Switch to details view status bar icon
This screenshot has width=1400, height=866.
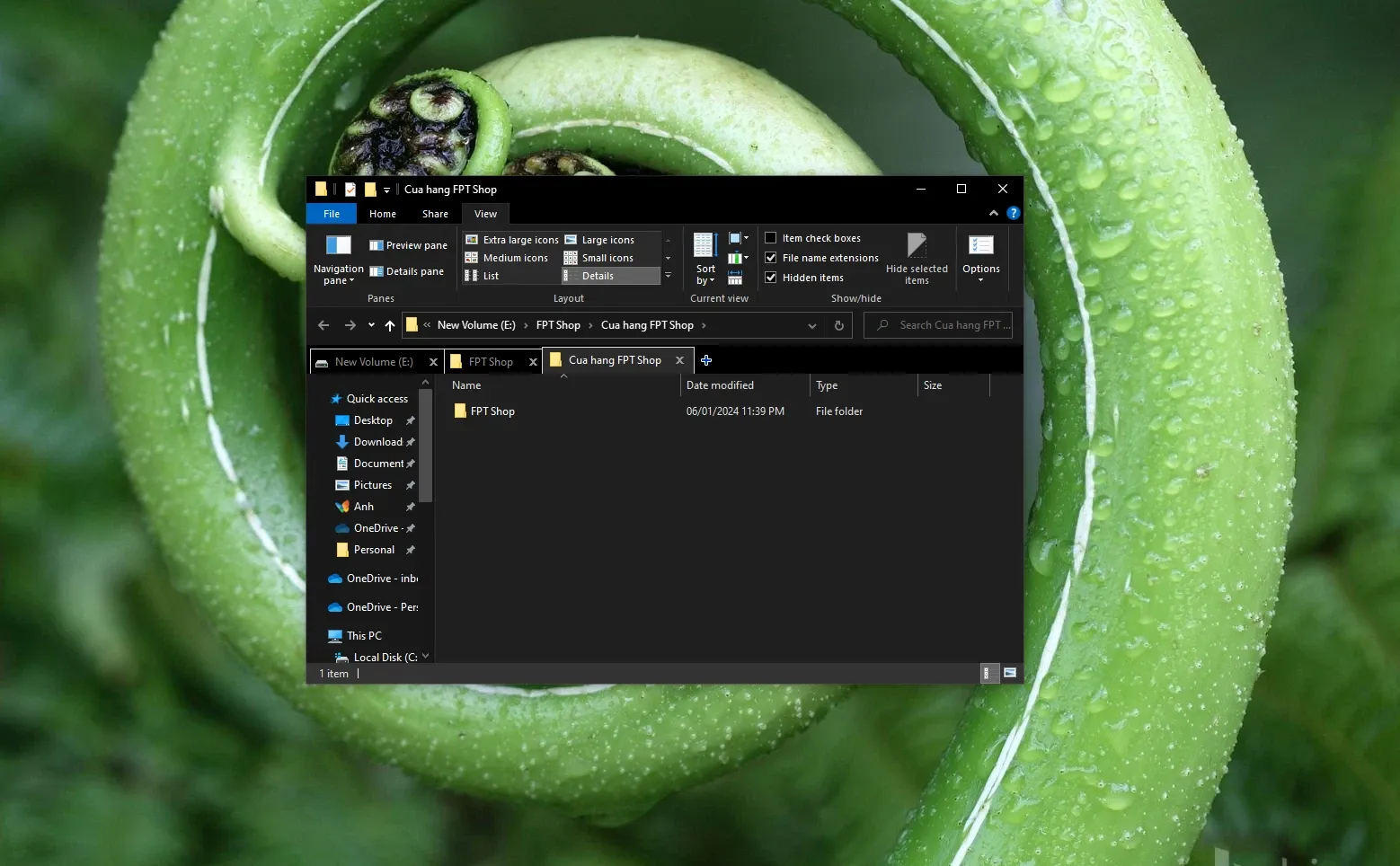pos(989,673)
